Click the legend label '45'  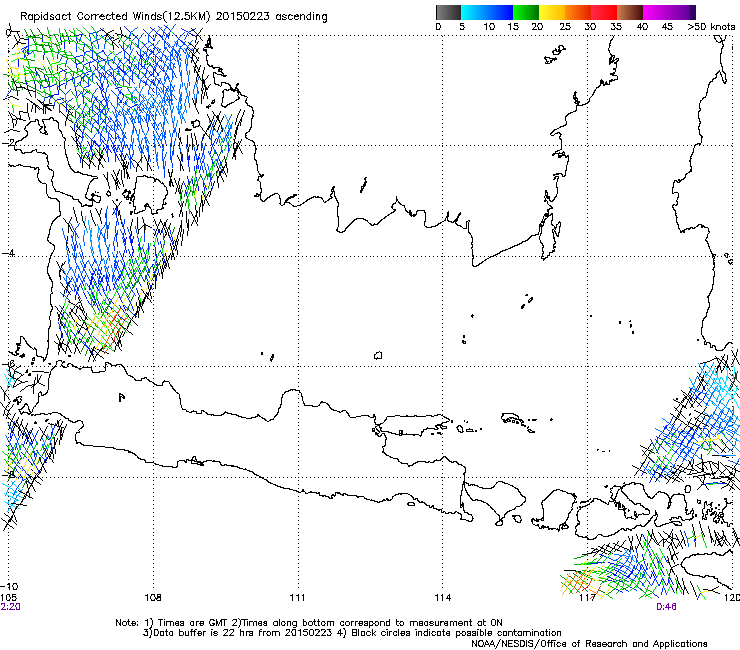click(x=667, y=27)
